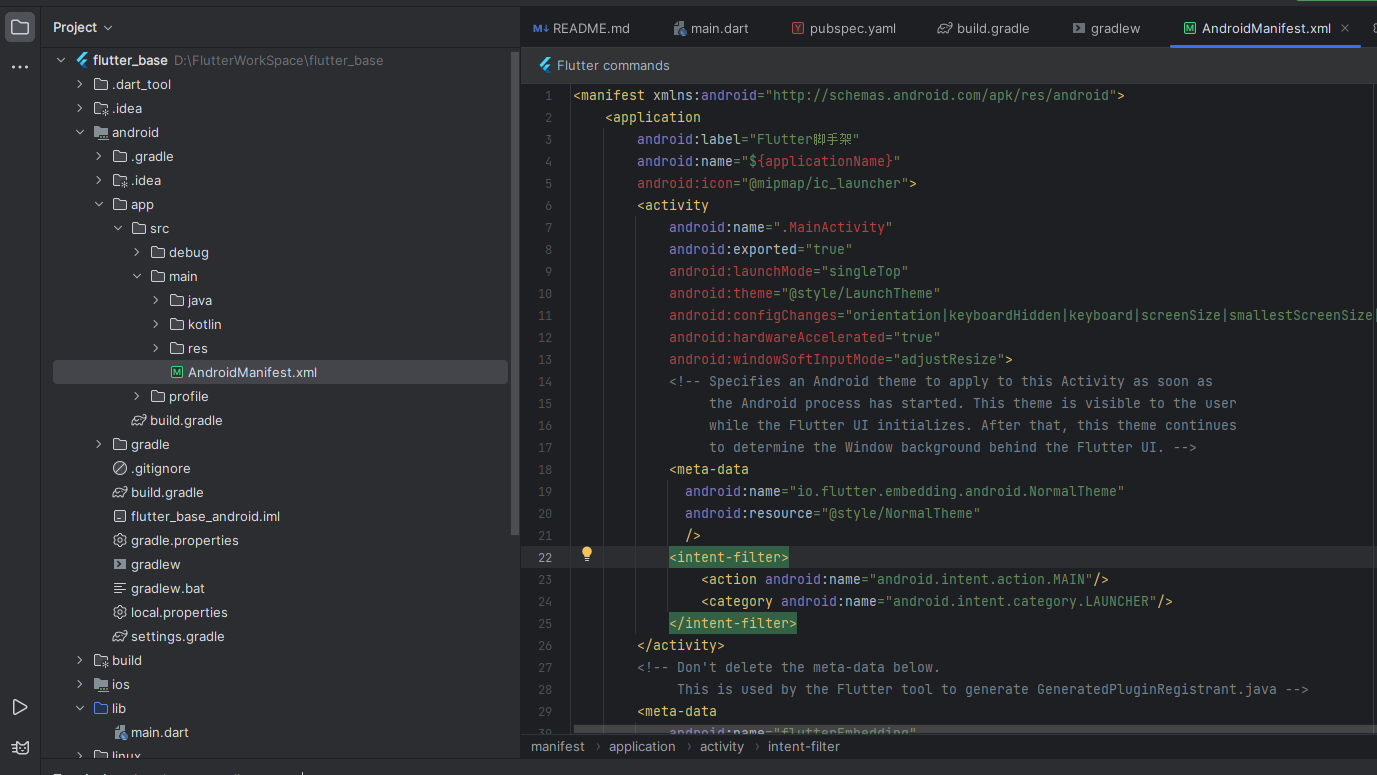This screenshot has height=775, width=1377.
Task: Click intent-filter in the breadcrumb bar
Action: [804, 746]
